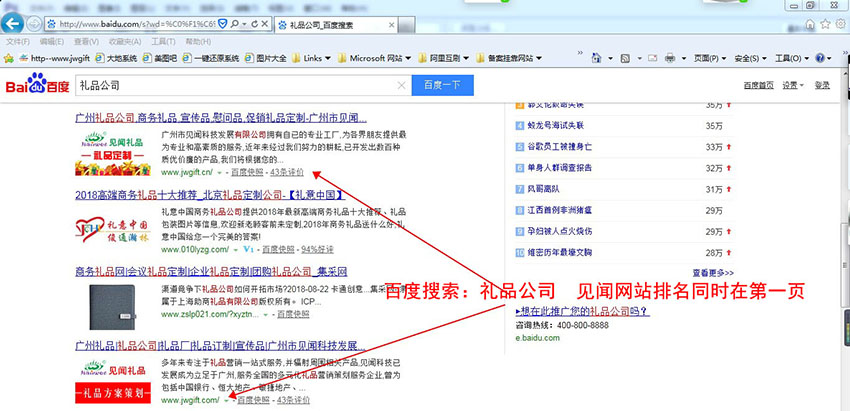
Task: Click the blue Help question mark icon
Action: coord(820,58)
